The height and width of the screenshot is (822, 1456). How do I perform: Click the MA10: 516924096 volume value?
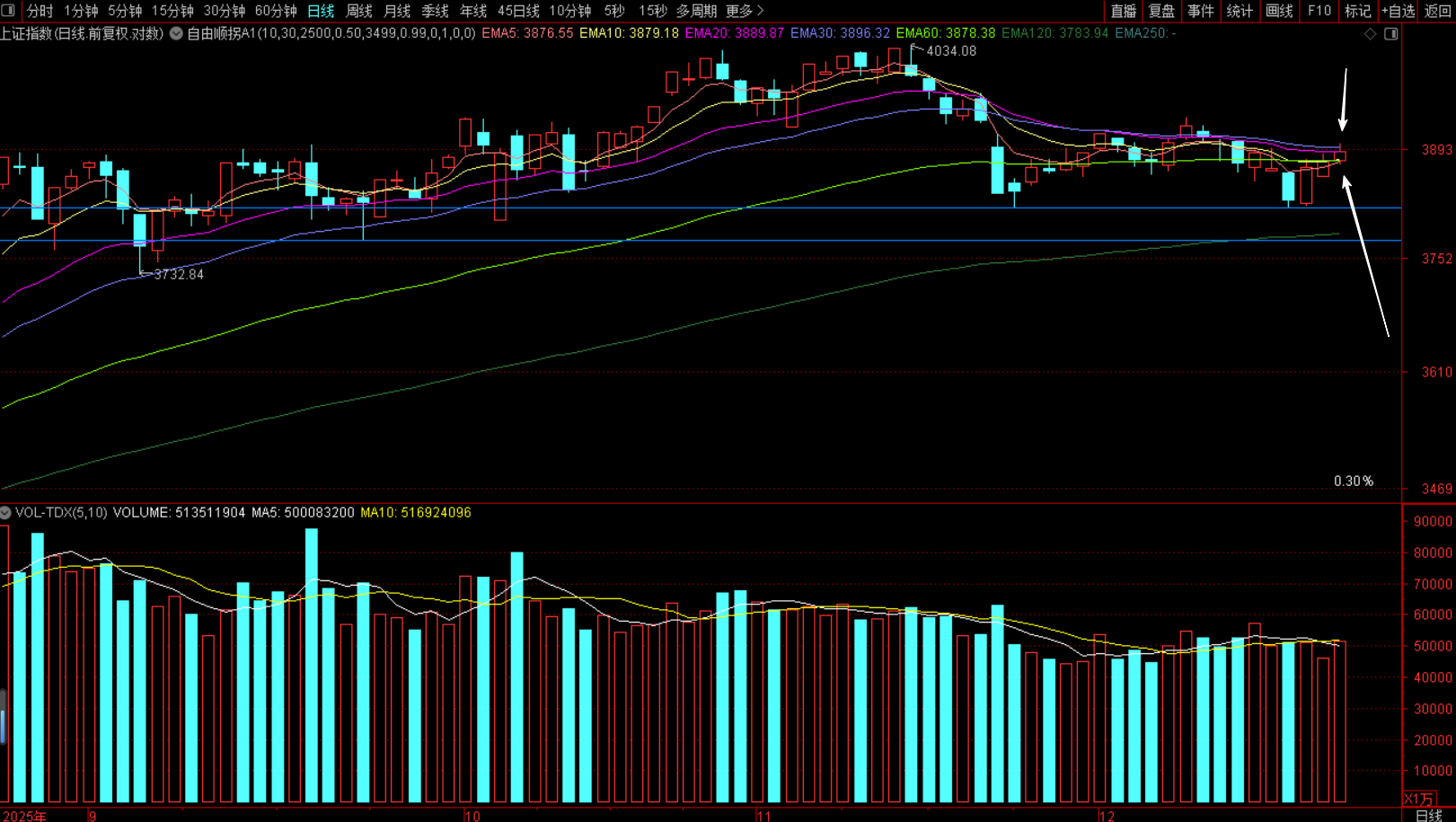416,513
